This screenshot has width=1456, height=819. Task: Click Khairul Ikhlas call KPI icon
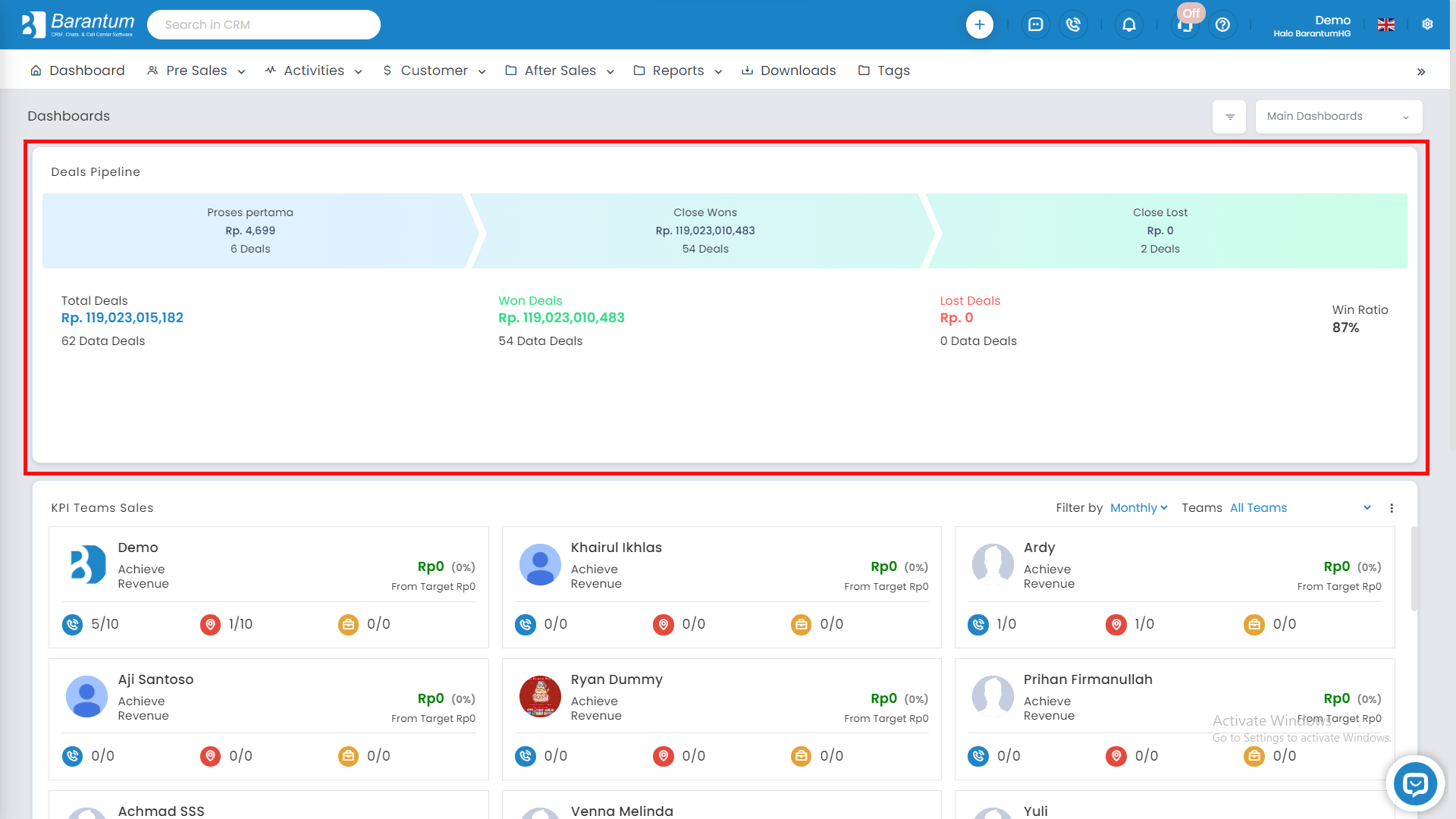pos(525,625)
